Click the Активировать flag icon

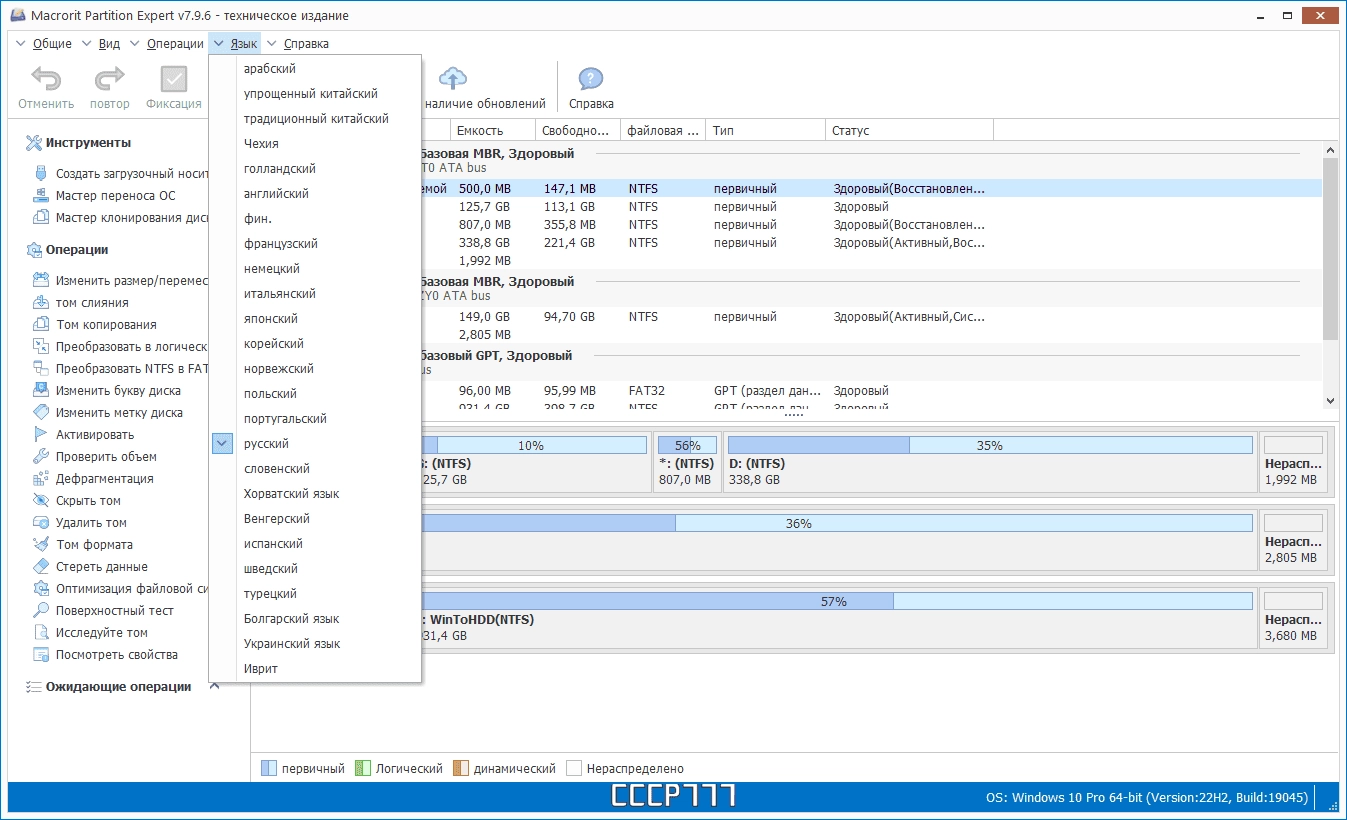[x=41, y=435]
